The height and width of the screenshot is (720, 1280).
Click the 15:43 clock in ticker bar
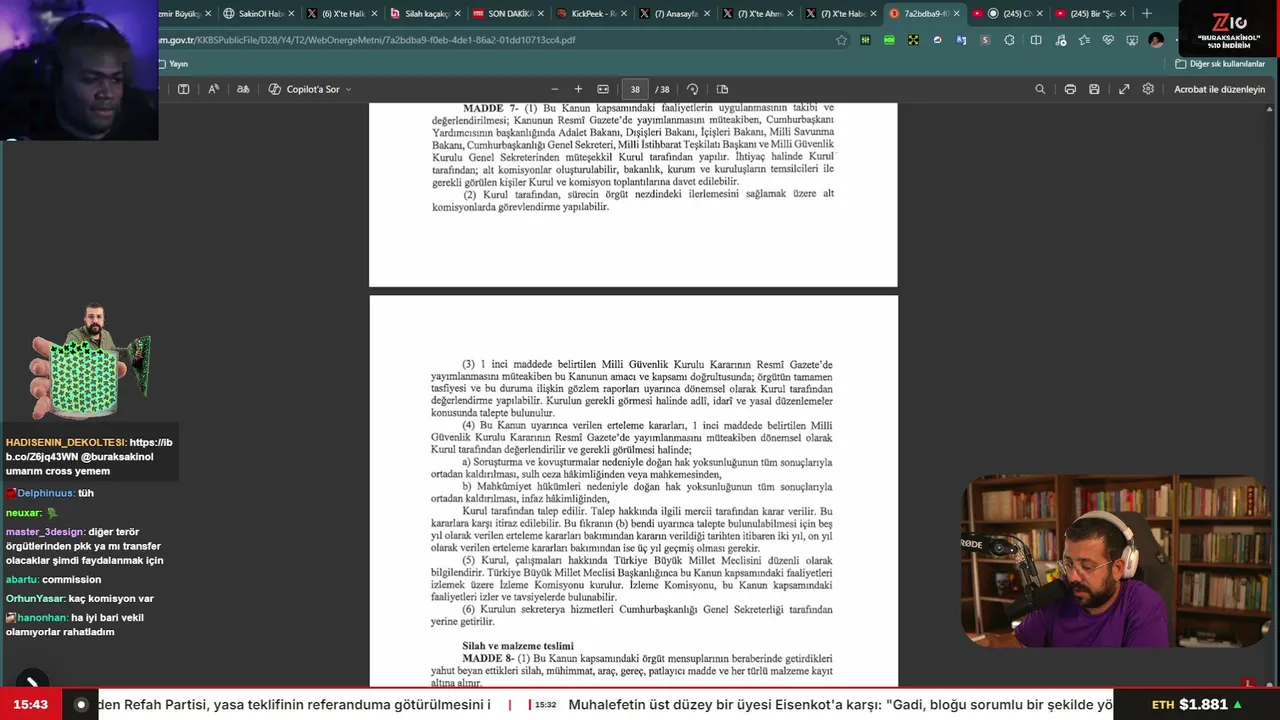[31, 704]
